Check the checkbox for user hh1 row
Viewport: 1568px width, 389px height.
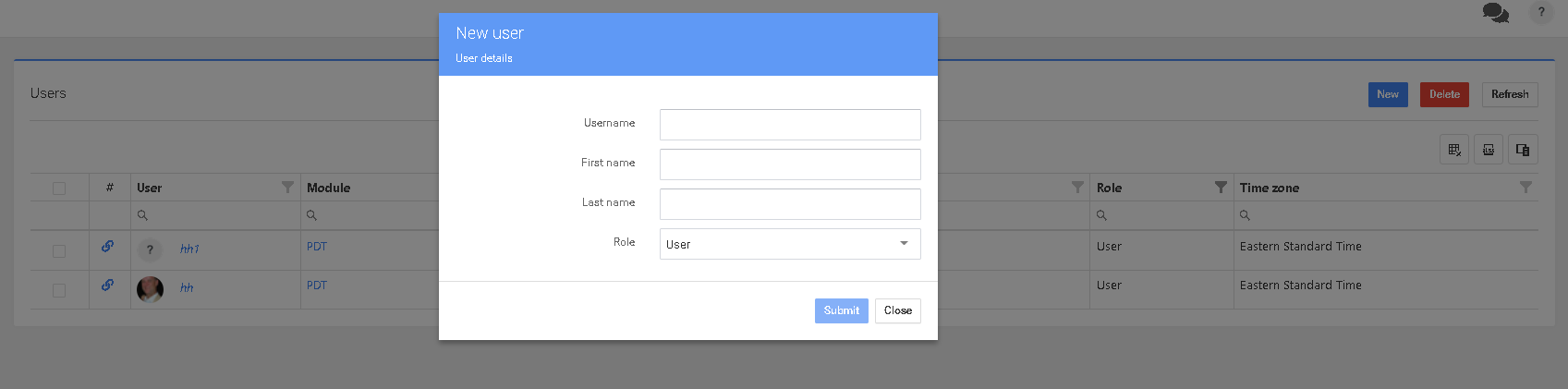(x=59, y=251)
